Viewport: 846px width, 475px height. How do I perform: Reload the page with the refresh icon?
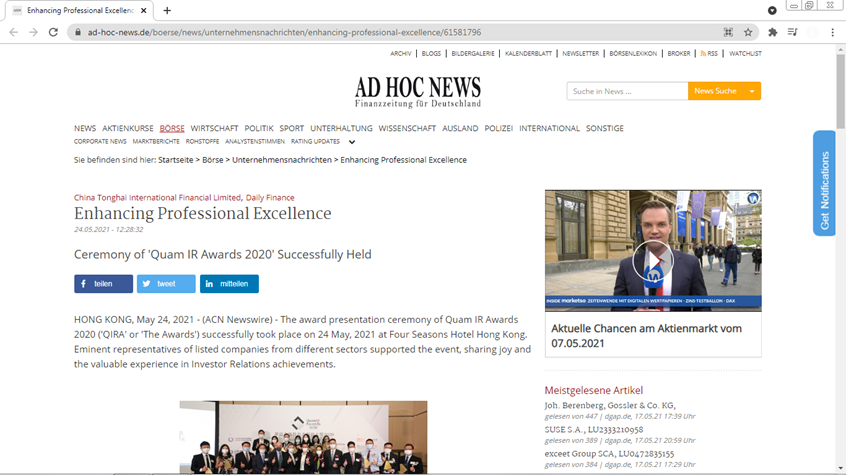53,32
